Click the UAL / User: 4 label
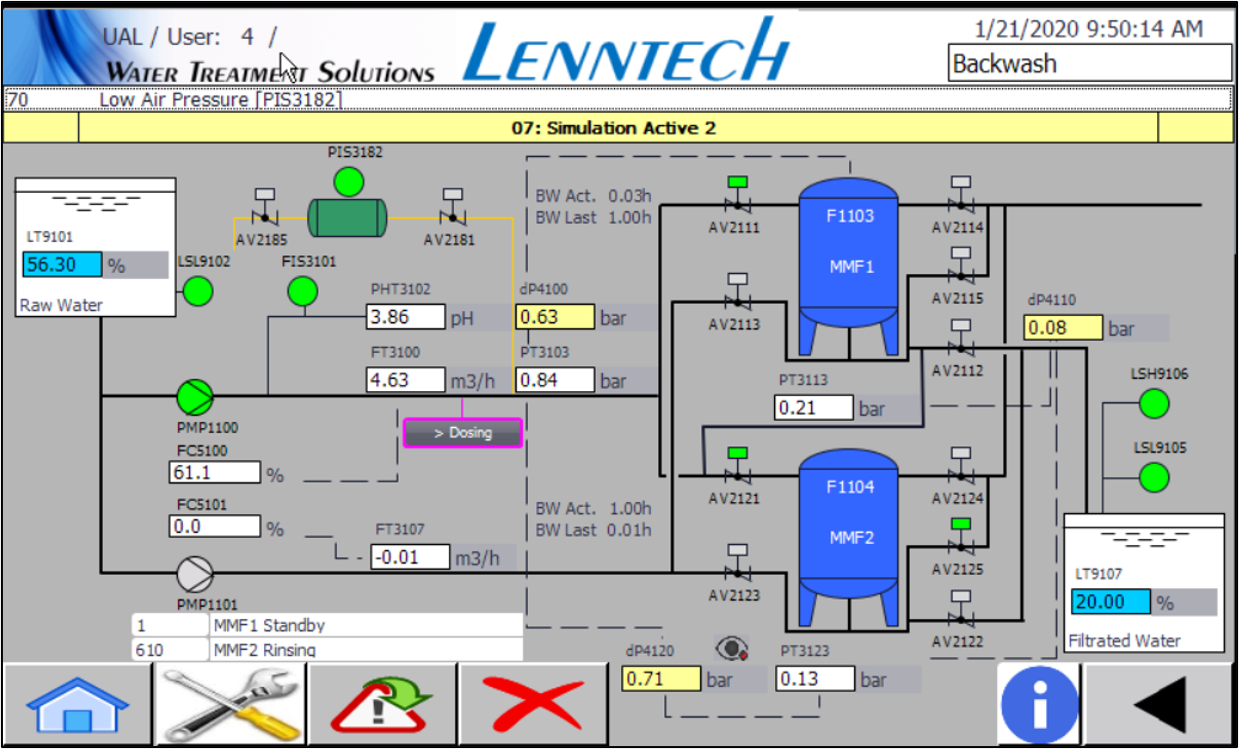Screen dimensions: 1239x750 coord(190,37)
